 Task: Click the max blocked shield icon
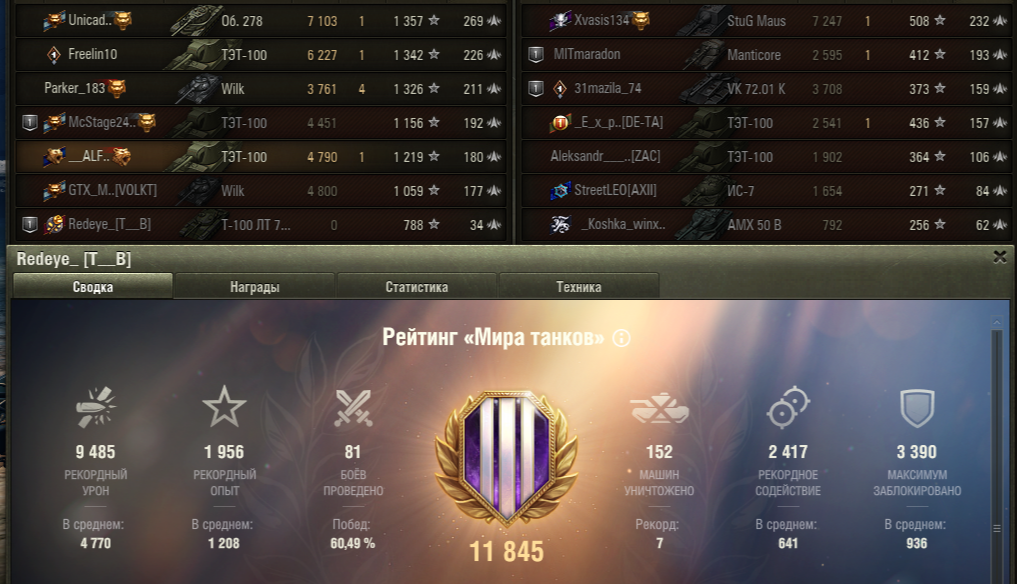coord(917,408)
